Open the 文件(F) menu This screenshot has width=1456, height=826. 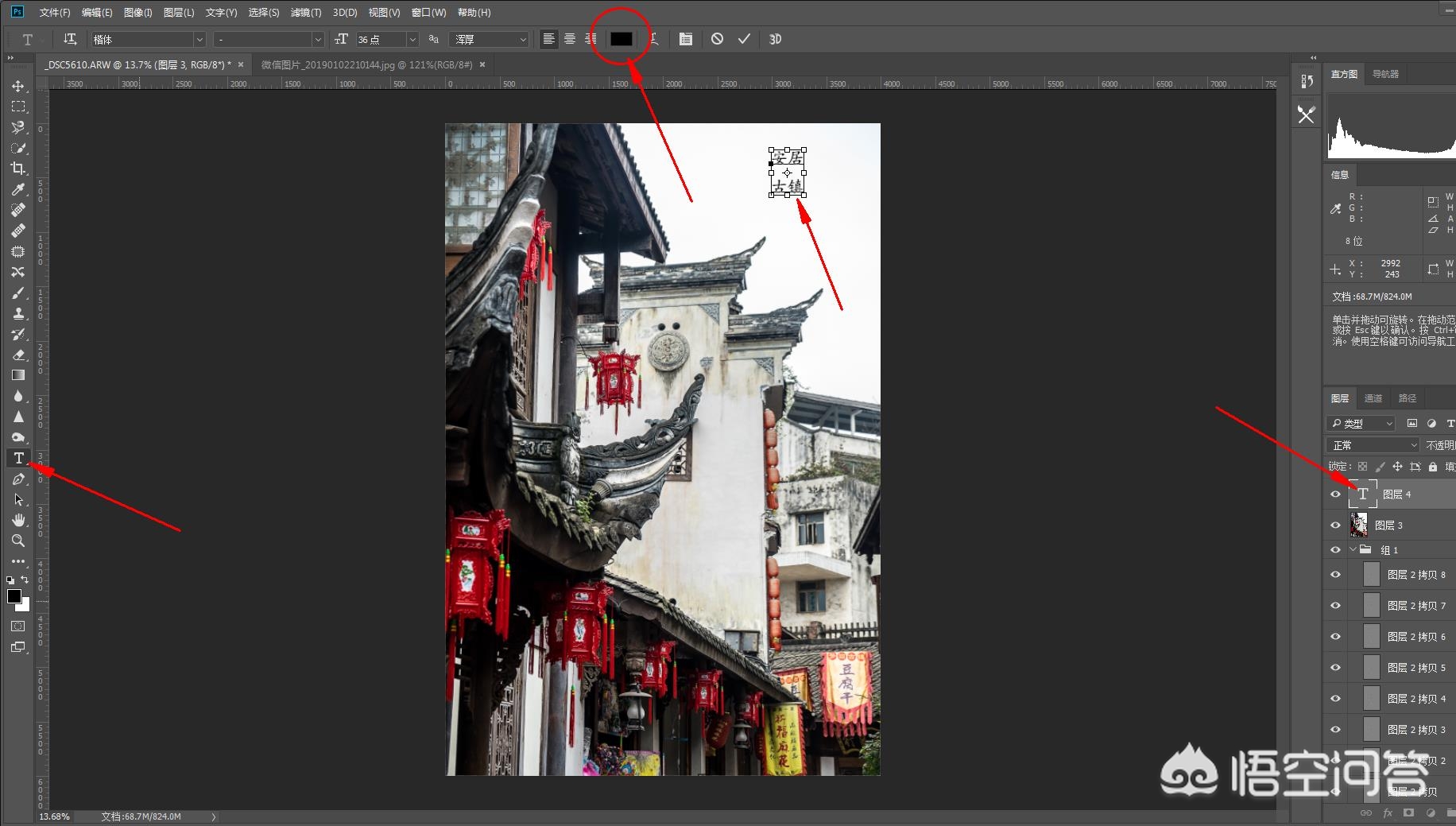tap(55, 13)
